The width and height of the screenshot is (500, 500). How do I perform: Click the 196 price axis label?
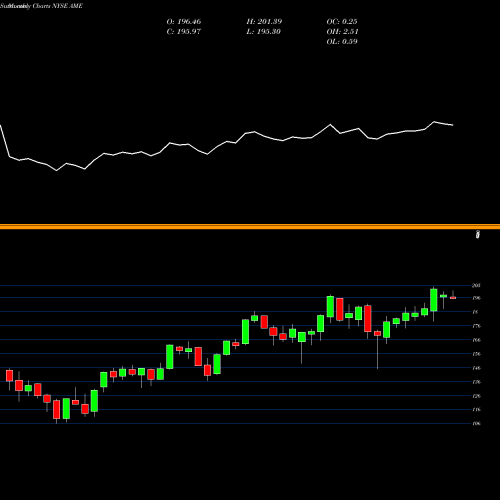477,298
